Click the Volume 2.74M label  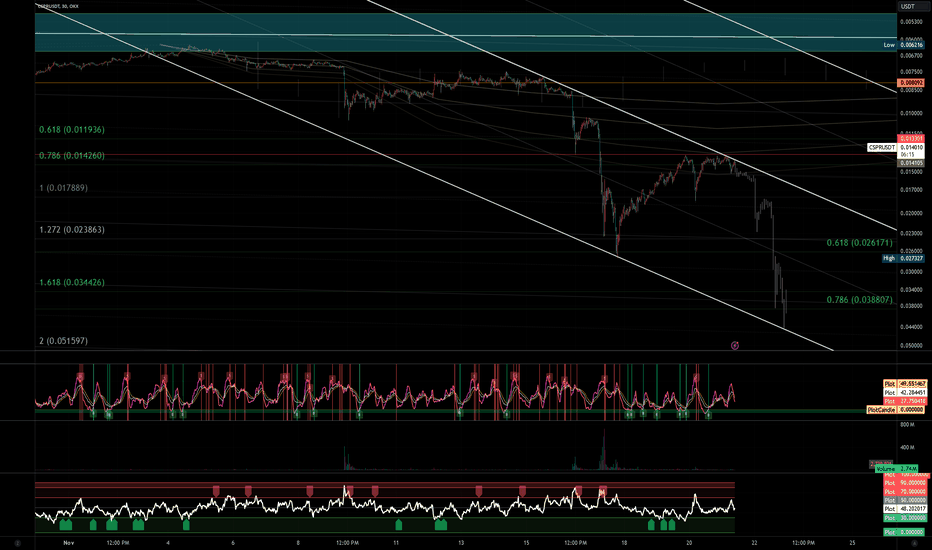point(896,469)
